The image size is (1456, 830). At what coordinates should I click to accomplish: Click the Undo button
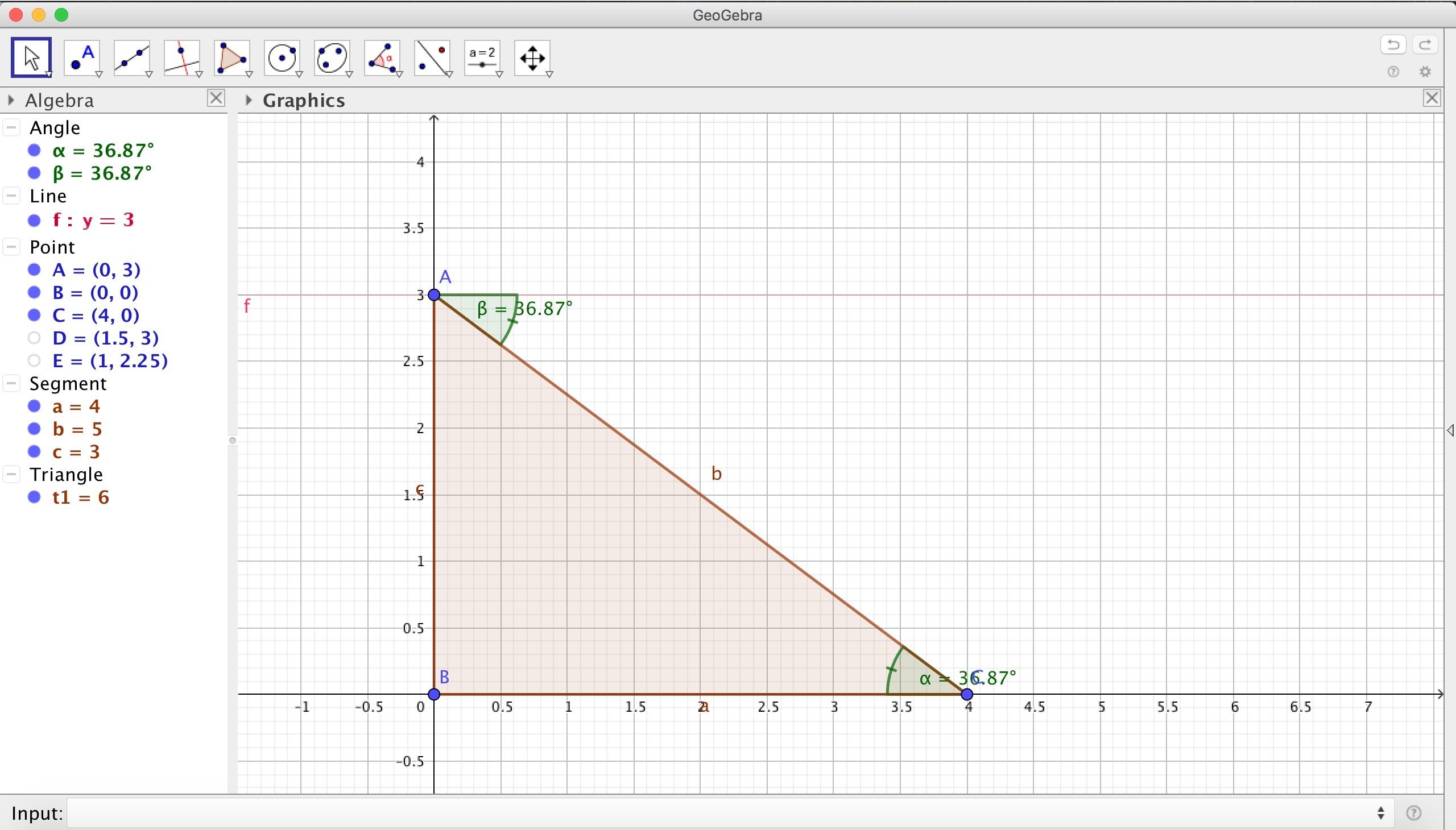tap(1393, 44)
